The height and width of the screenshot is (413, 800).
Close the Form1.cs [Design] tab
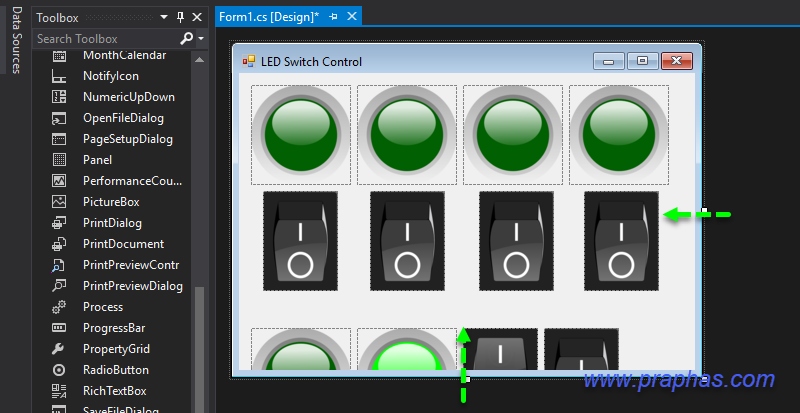(352, 17)
